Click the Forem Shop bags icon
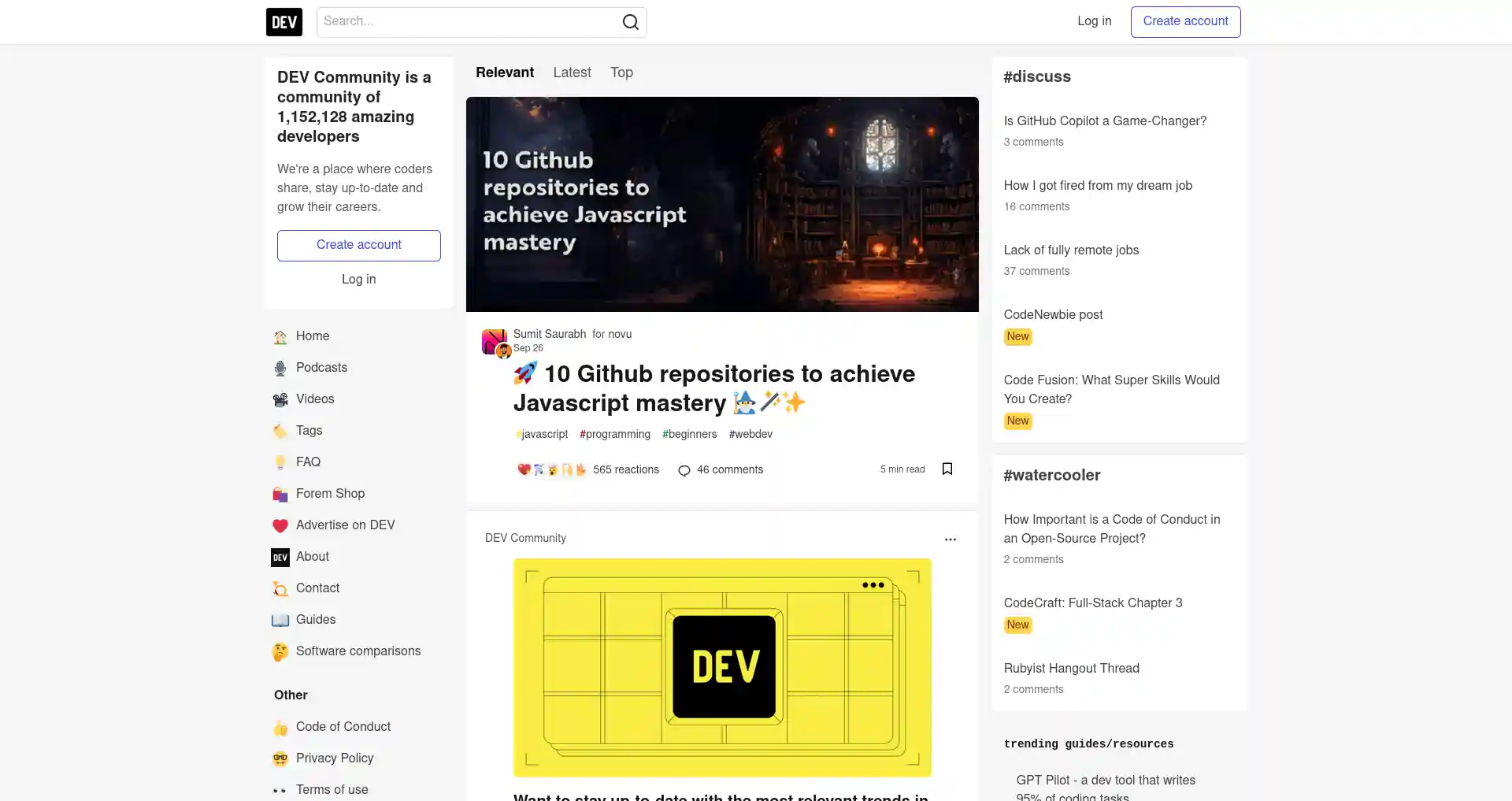The image size is (1512, 801). tap(280, 495)
